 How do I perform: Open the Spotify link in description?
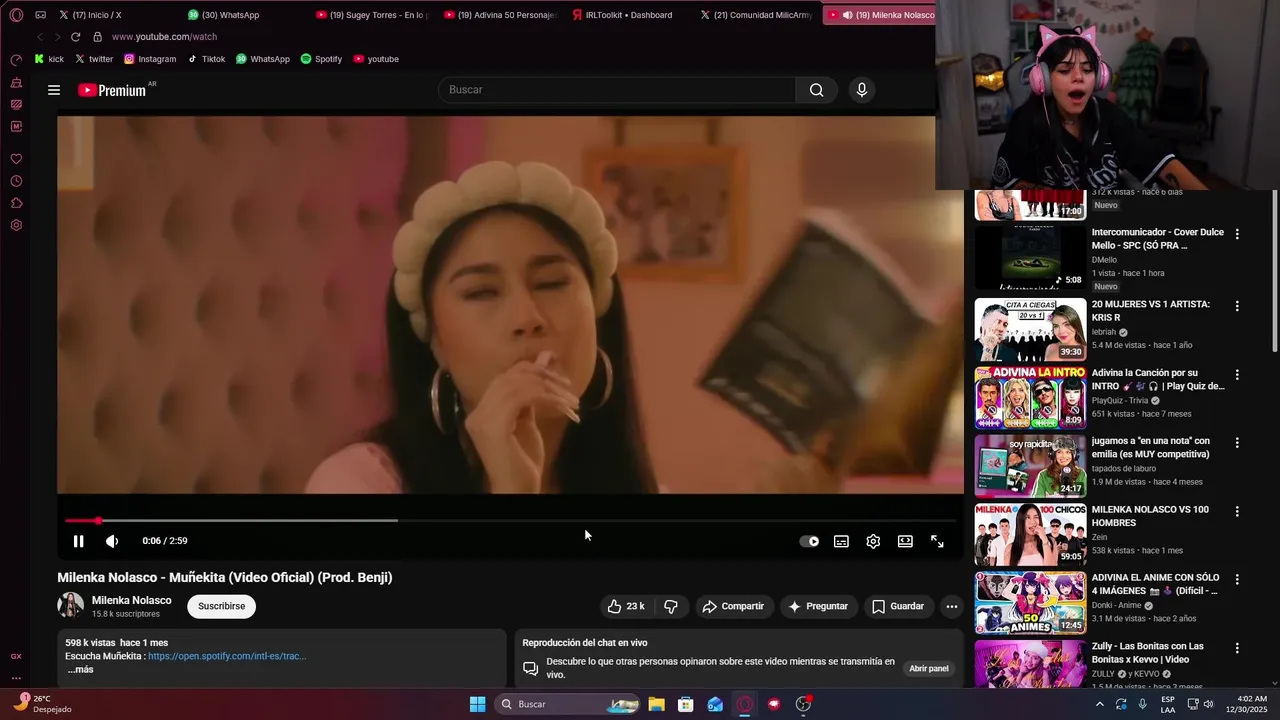pos(227,656)
